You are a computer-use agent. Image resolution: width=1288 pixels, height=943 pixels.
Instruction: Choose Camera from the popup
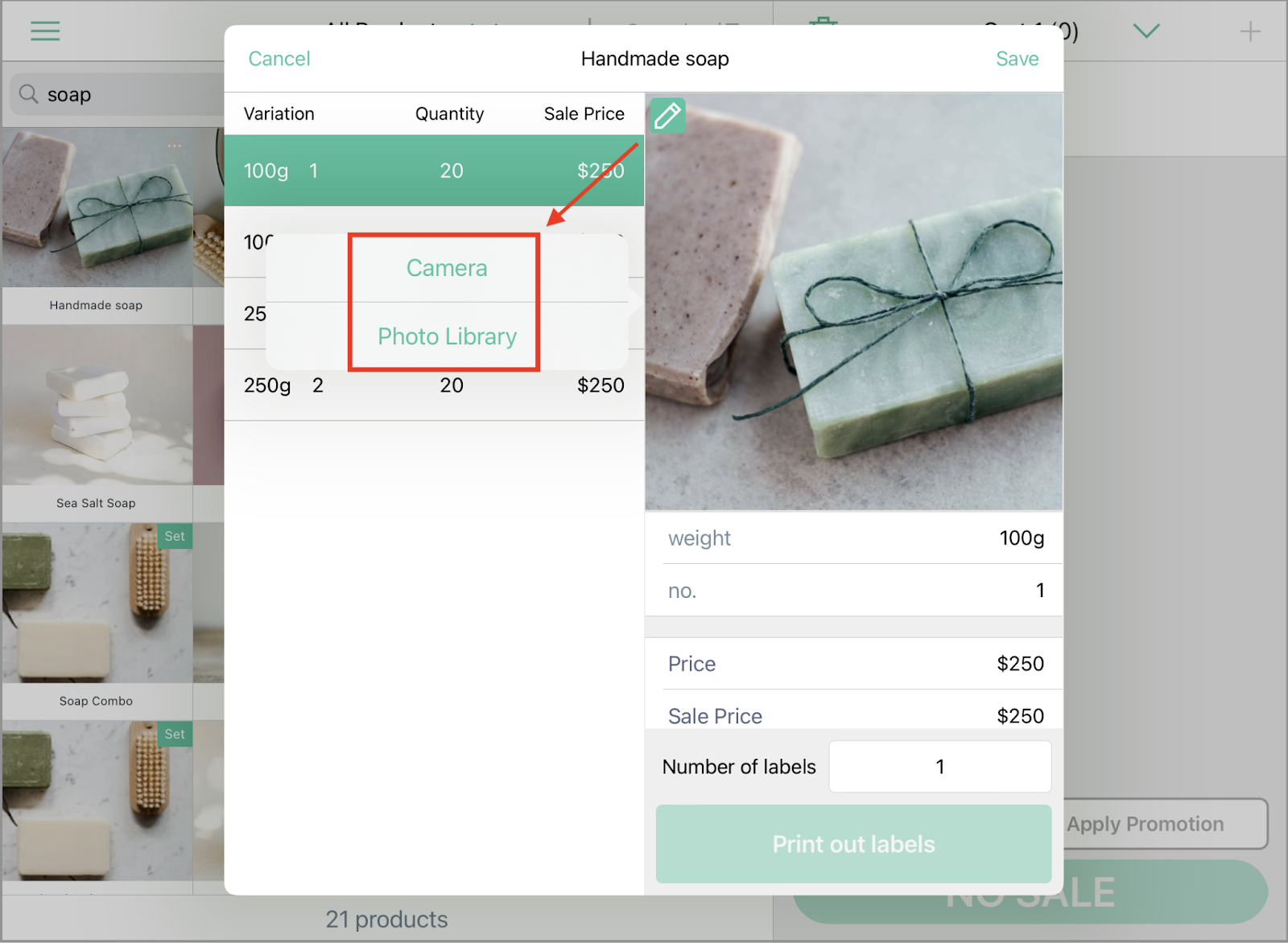447,268
